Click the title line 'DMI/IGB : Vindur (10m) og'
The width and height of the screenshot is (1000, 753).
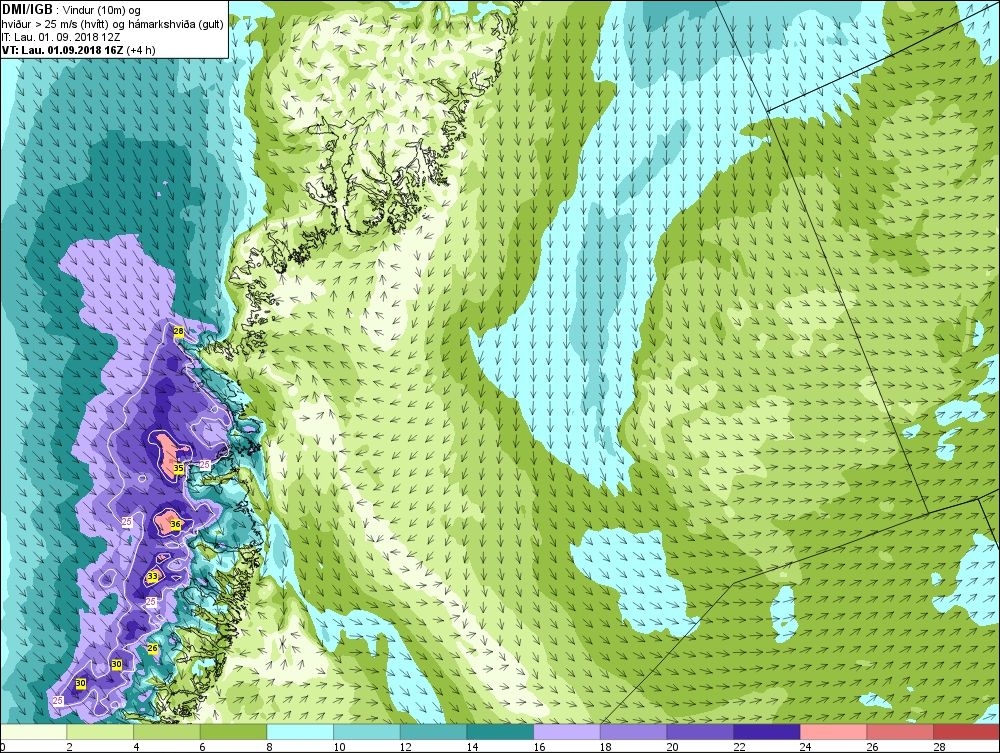pos(72,10)
